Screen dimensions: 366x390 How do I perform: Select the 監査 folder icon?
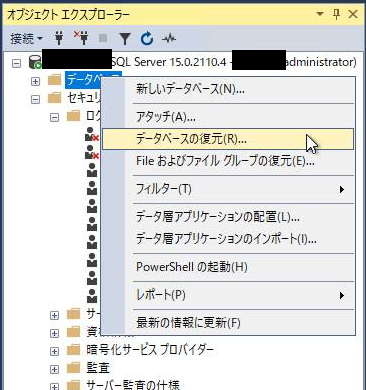pos(73,368)
